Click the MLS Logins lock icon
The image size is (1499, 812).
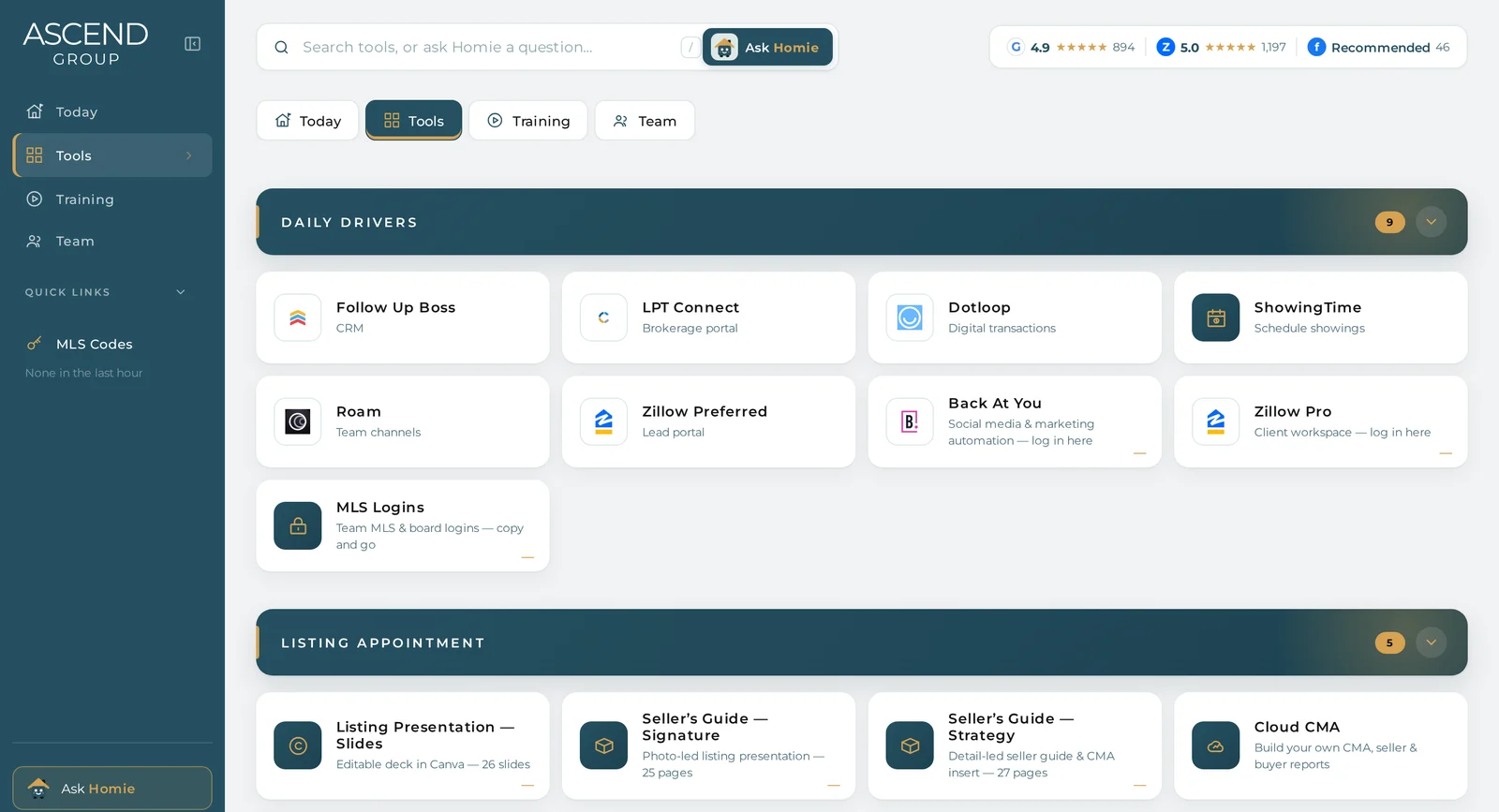298,525
